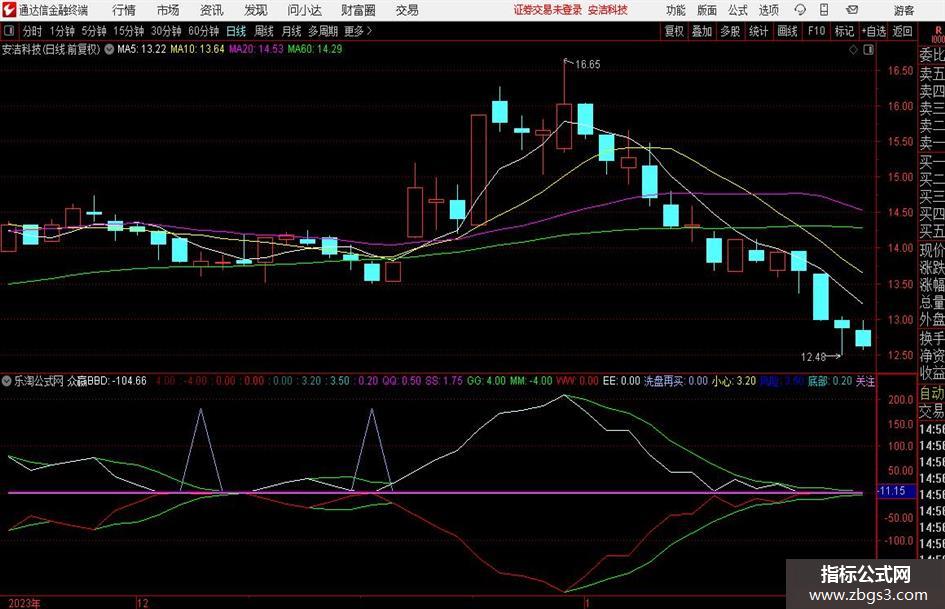The image size is (945, 609).
Task: Click the customer service headset icon
Action: [x=800, y=10]
